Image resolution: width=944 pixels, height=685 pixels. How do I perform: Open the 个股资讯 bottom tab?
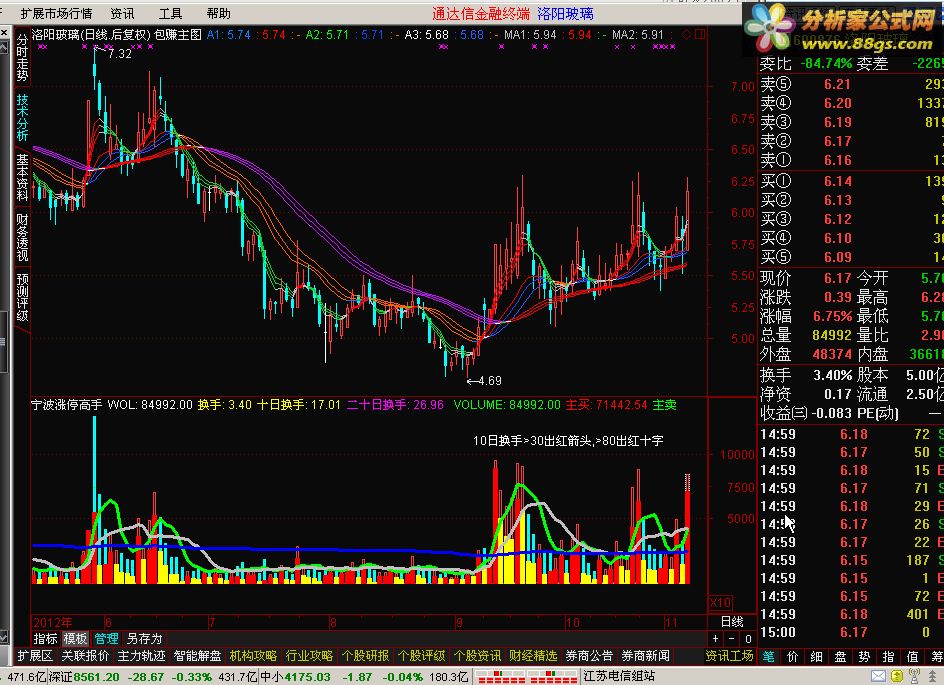coord(477,656)
